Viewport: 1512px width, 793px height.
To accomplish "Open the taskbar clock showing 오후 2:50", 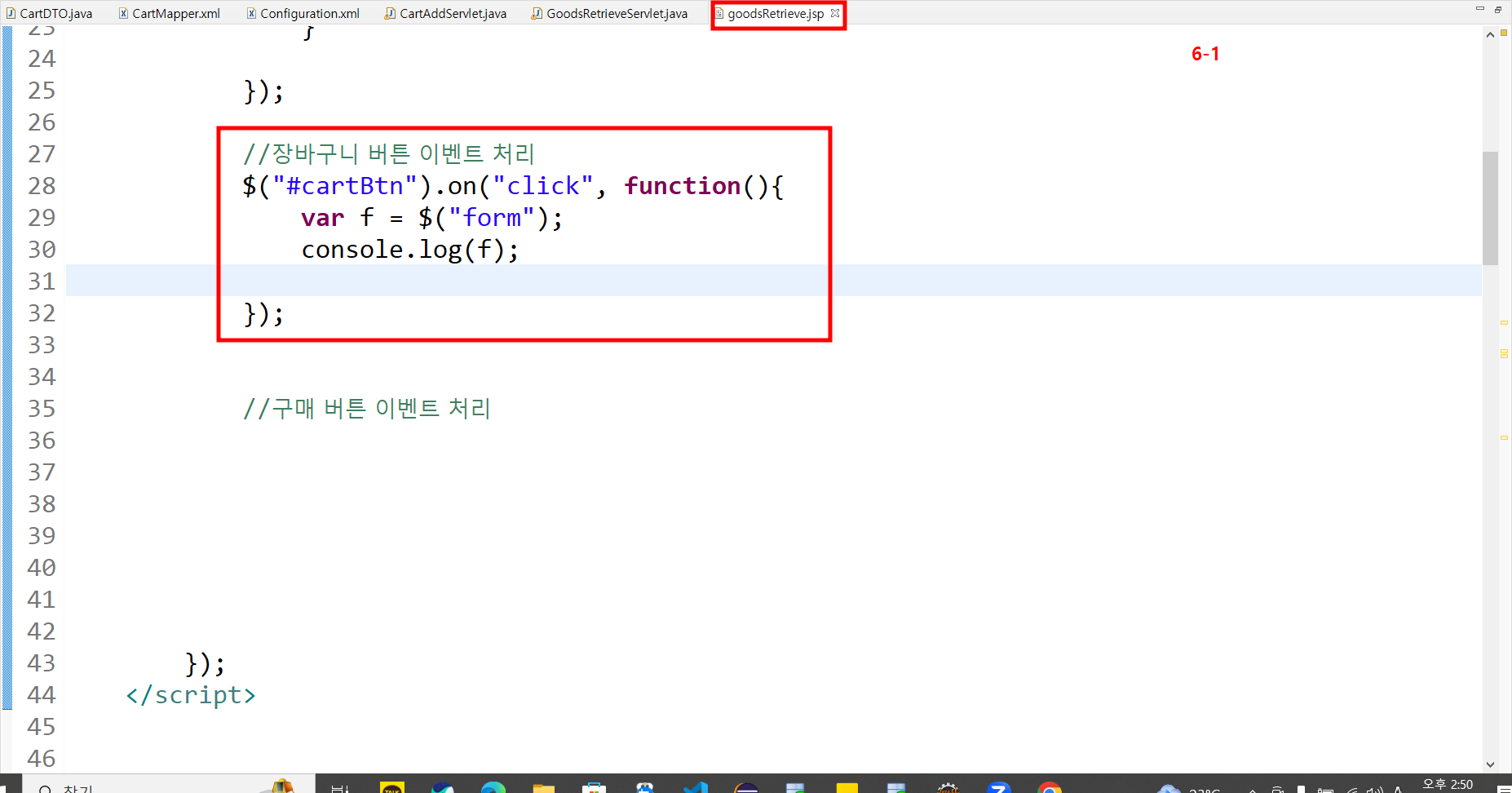I will pos(1448,784).
